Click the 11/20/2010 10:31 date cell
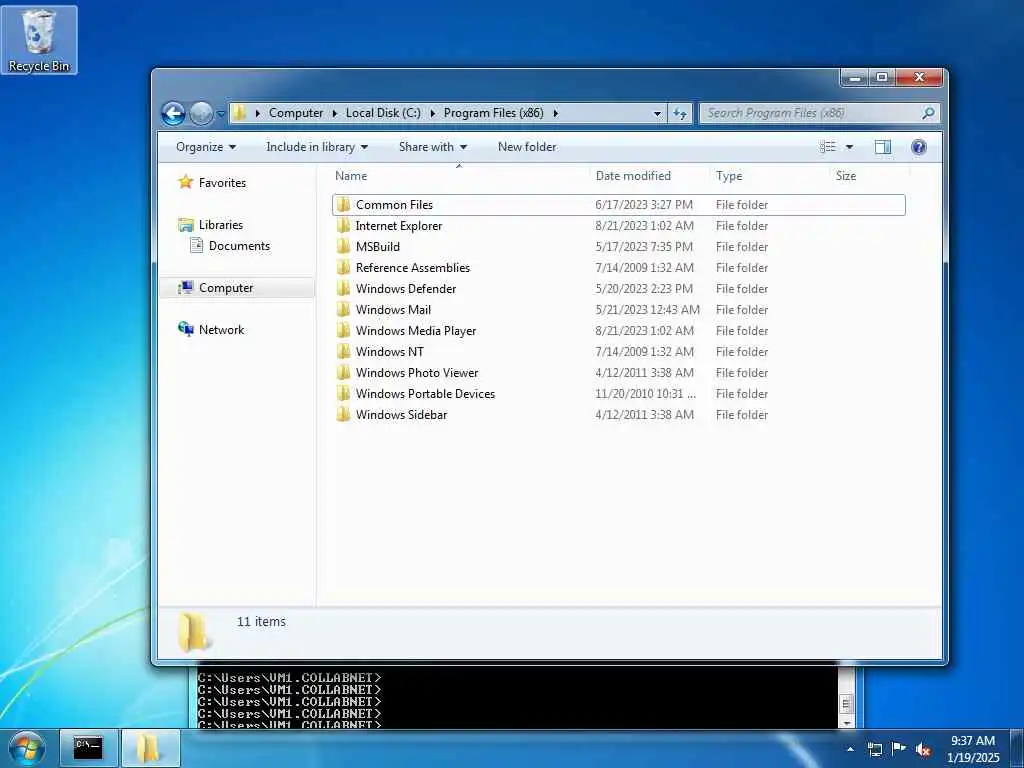 tap(645, 394)
